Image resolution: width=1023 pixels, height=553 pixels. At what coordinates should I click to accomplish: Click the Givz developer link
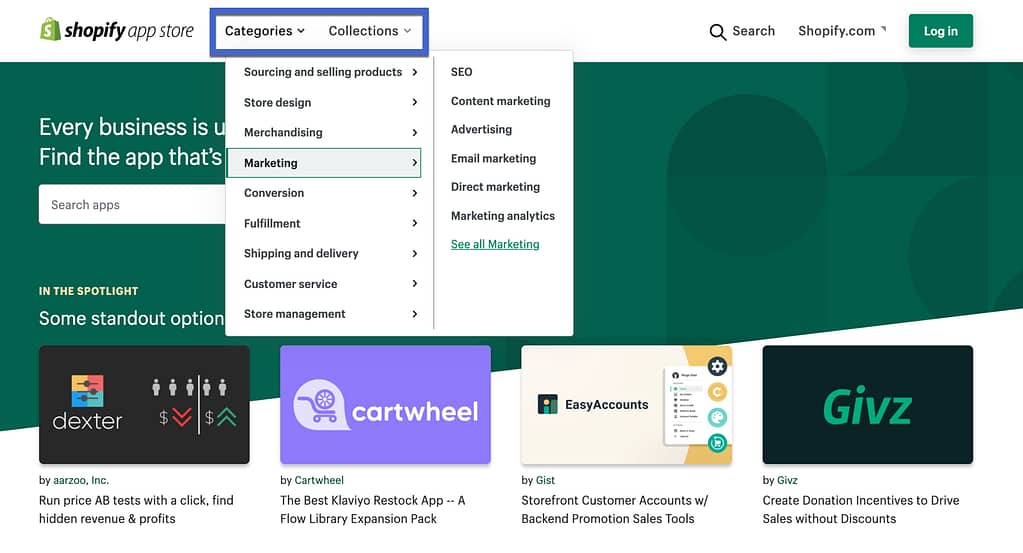coord(787,480)
